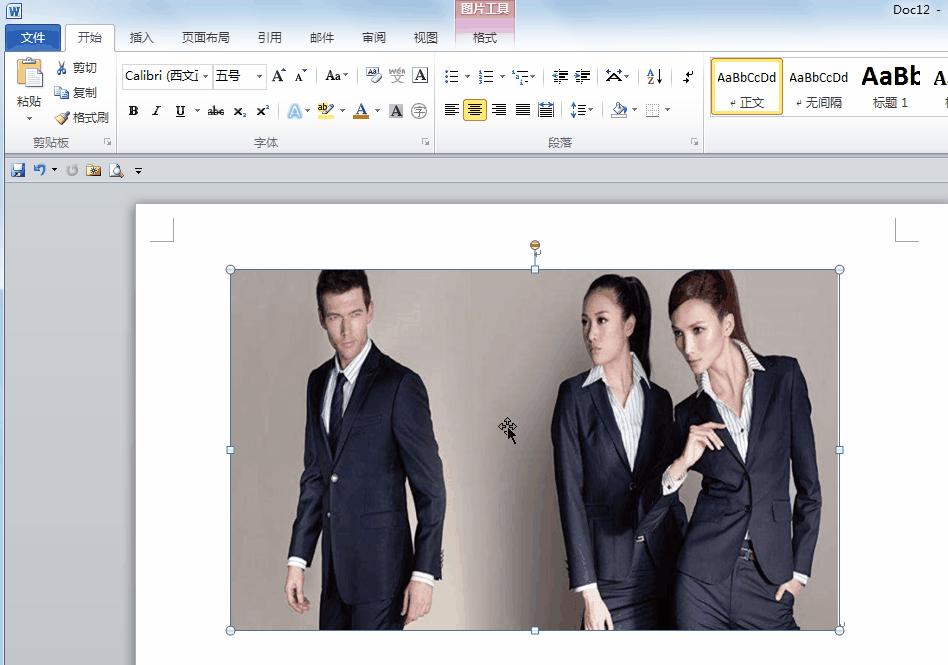The image size is (948, 665).
Task: Apply paragraph shading fill color
Action: tap(619, 109)
